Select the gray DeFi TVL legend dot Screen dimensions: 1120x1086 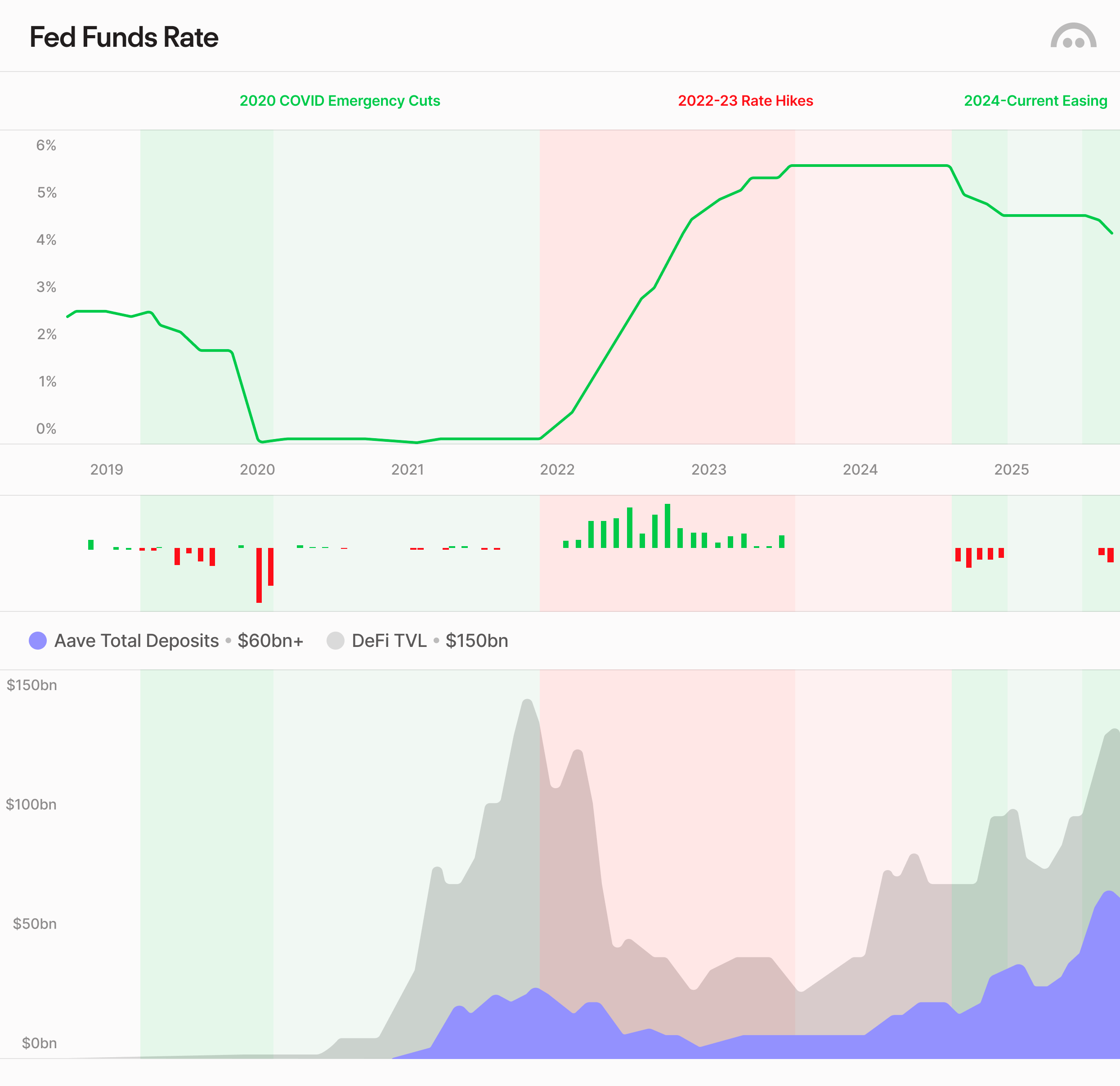(336, 641)
